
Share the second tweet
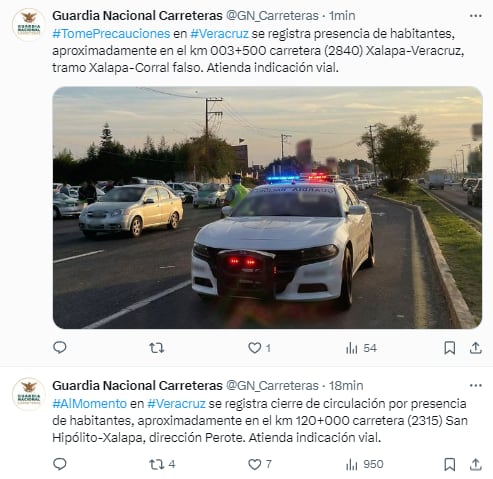coord(476,464)
